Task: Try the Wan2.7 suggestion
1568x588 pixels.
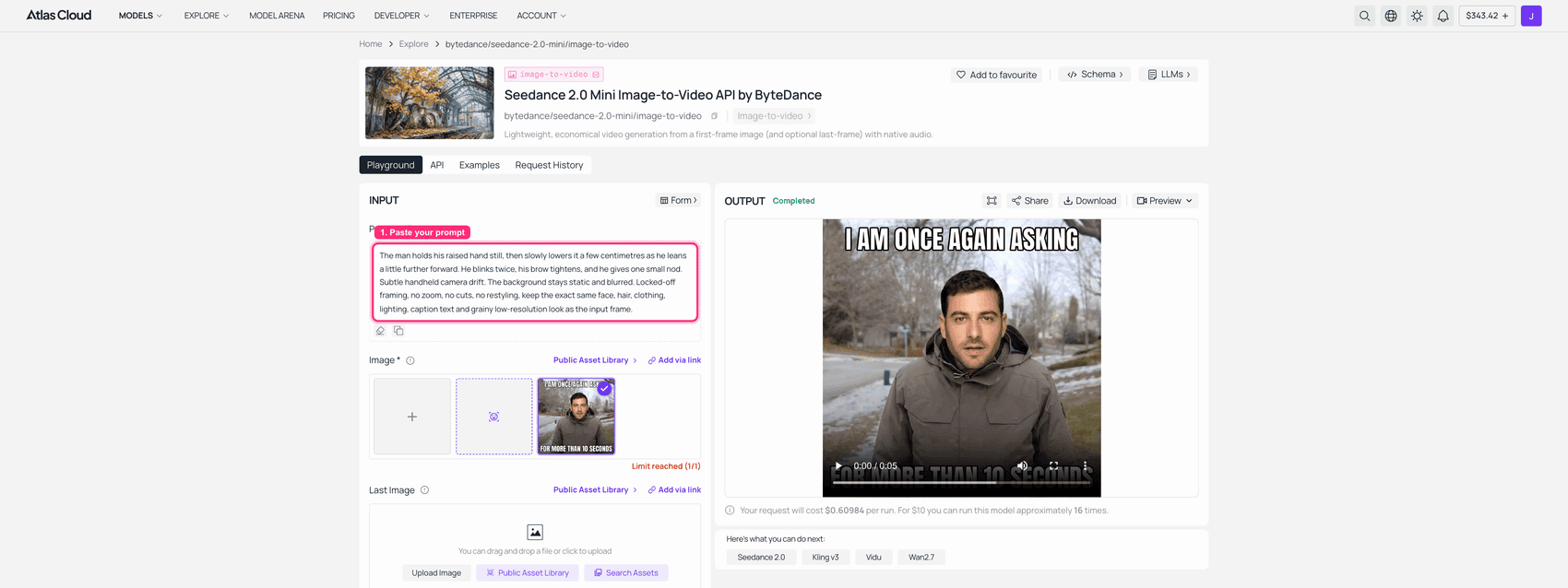Action: [921, 558]
